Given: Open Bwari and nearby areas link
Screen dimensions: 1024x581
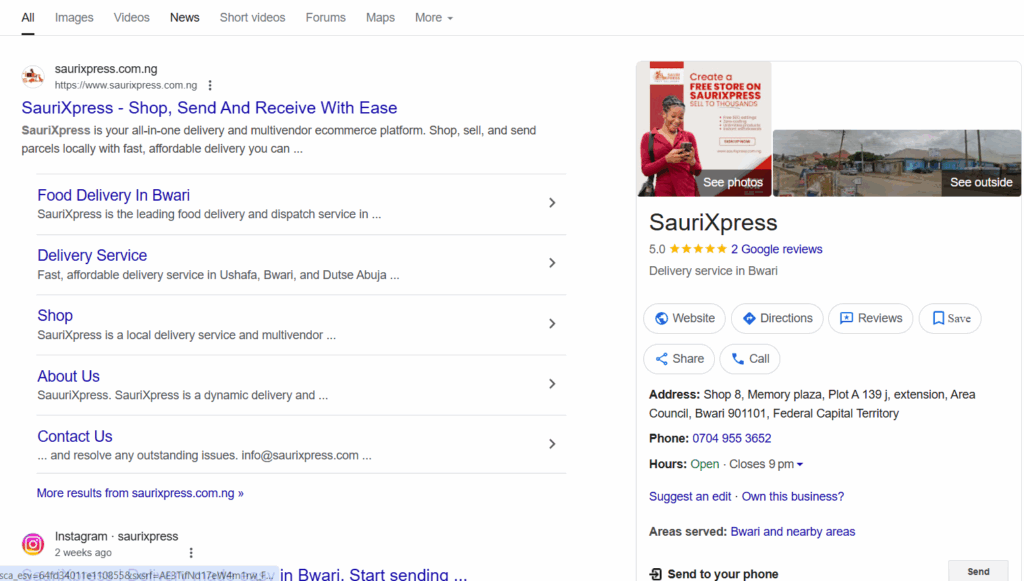Looking at the screenshot, I should pos(793,531).
